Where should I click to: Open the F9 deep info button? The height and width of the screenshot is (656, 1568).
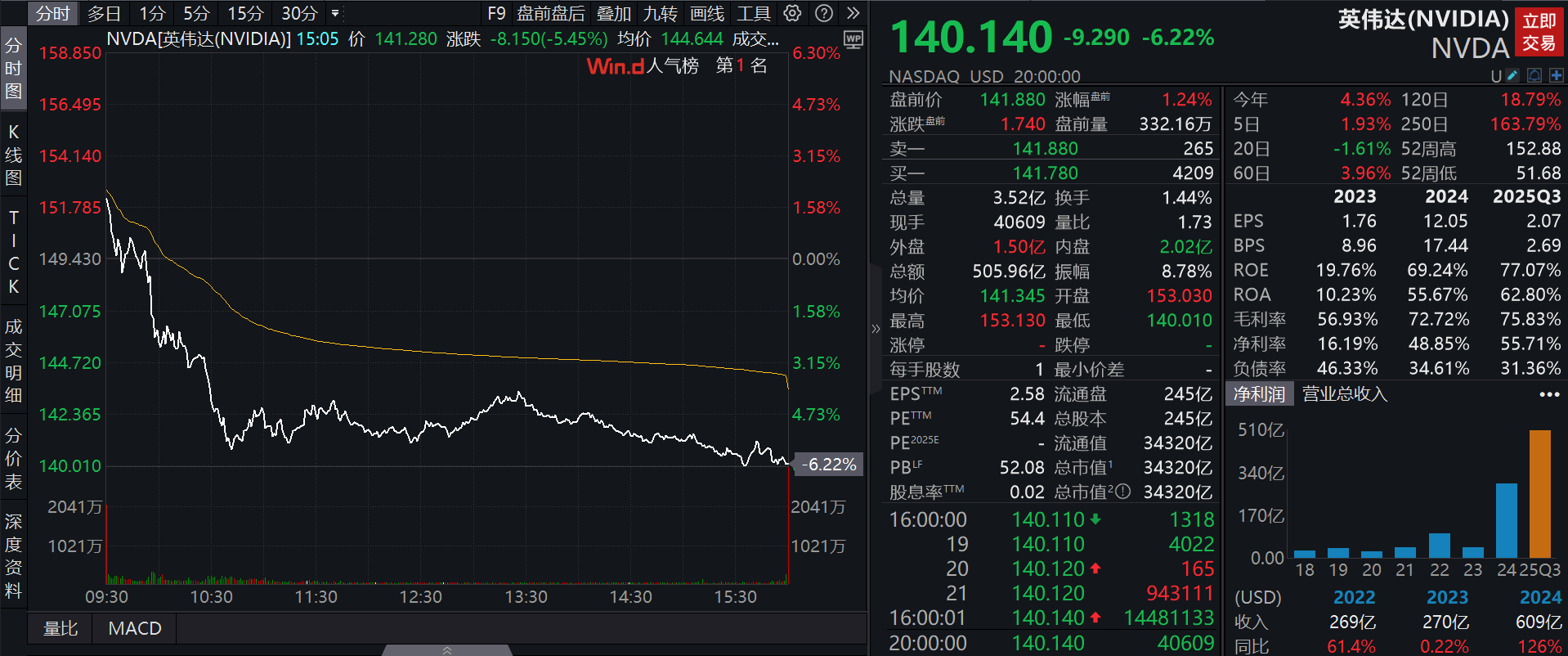(x=496, y=13)
